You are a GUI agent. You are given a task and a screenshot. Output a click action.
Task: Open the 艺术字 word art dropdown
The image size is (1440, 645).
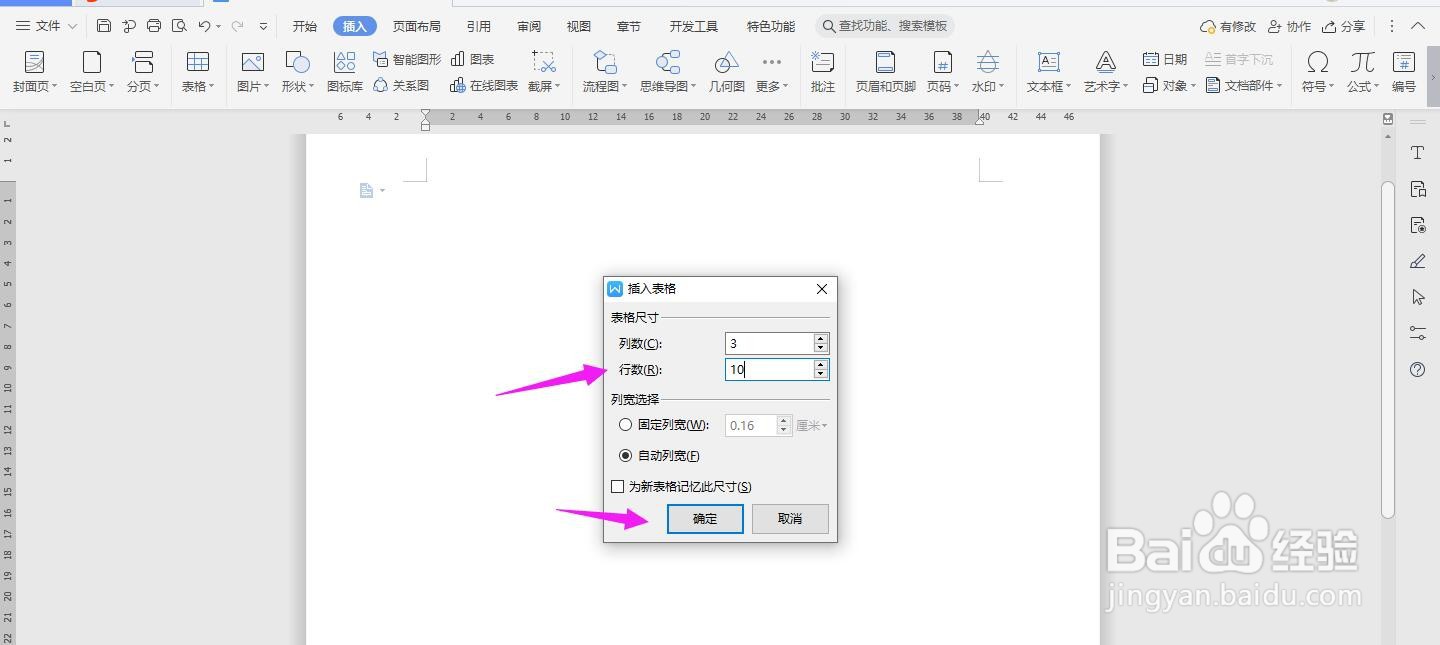(x=1106, y=72)
